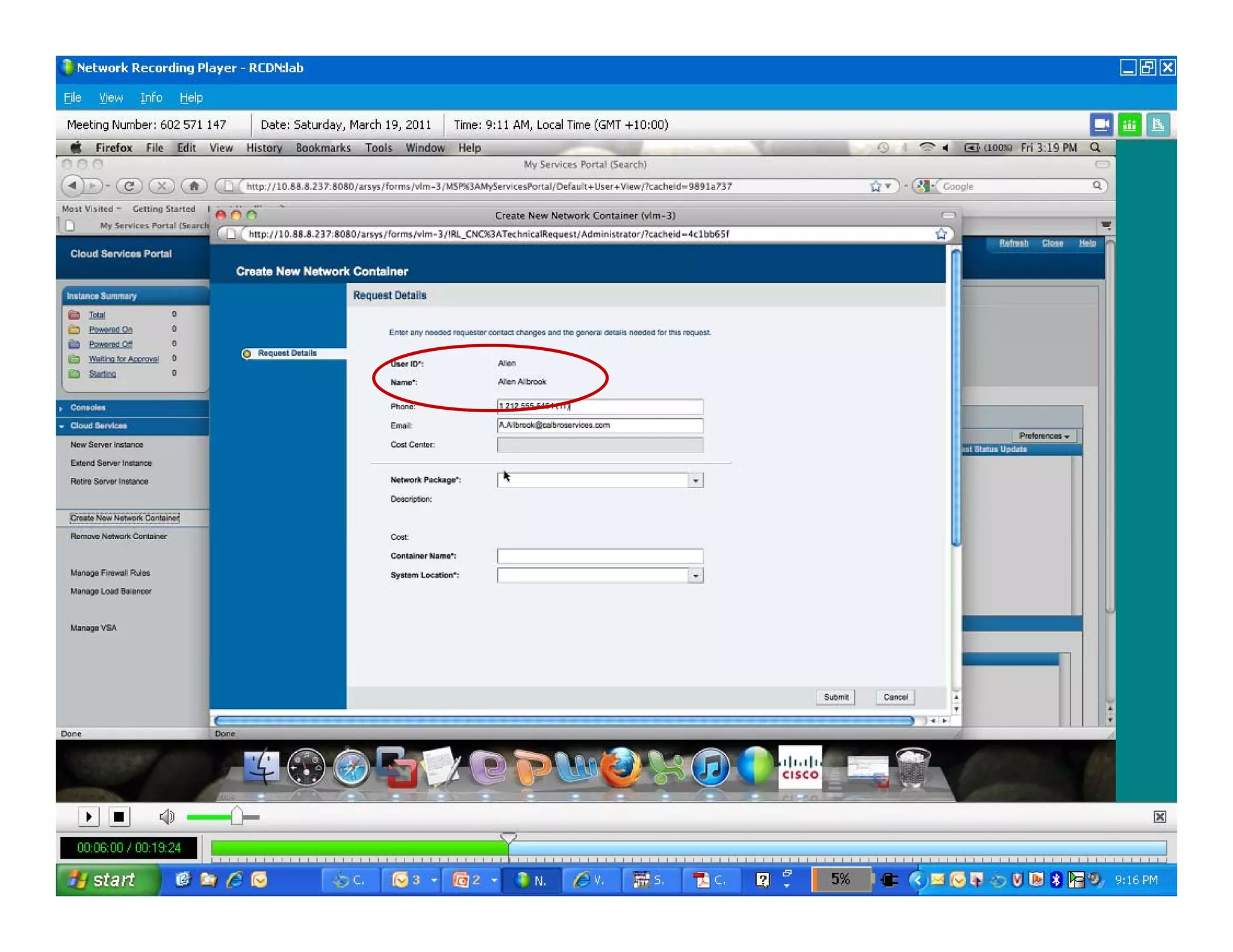Image resolution: width=1233 pixels, height=952 pixels.
Task: Adjust the green volume slider knob
Action: click(x=237, y=816)
